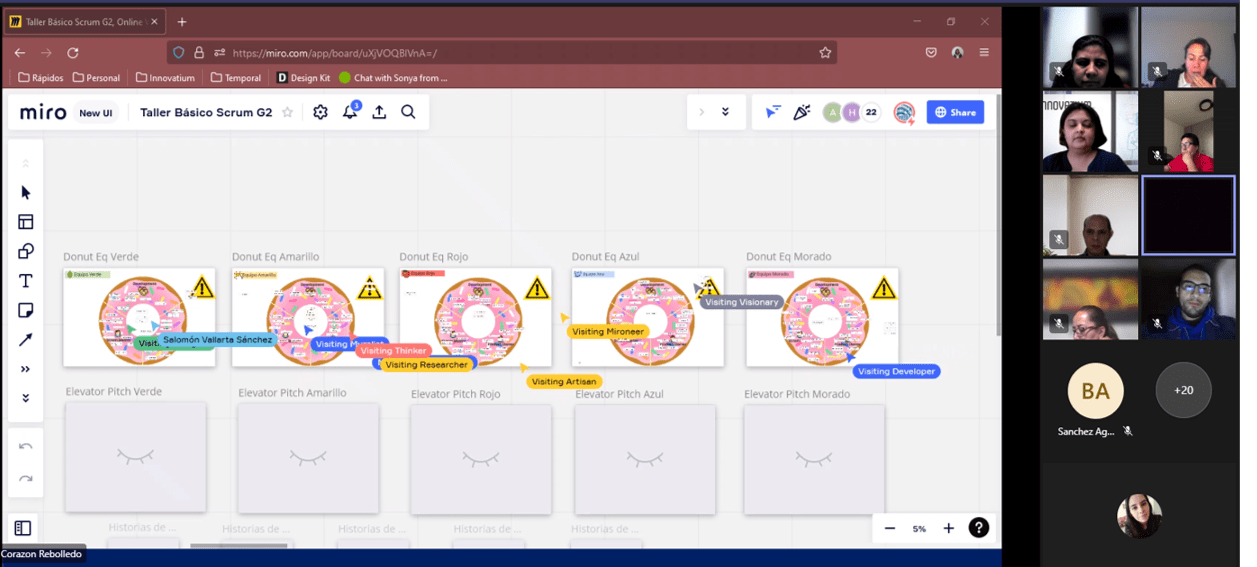Star the Taller Básico Scrum G2 board
Screen dimensions: 1257x567
(x=288, y=113)
